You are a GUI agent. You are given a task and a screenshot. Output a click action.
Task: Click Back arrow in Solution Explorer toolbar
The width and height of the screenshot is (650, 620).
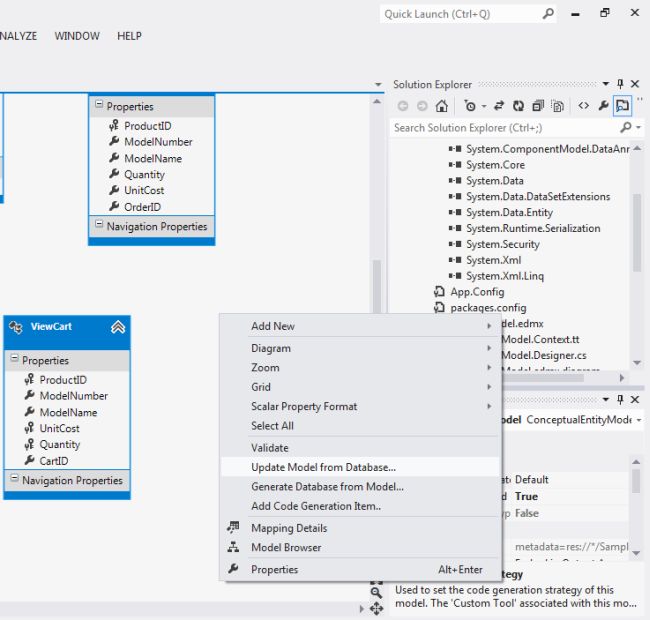pos(403,106)
